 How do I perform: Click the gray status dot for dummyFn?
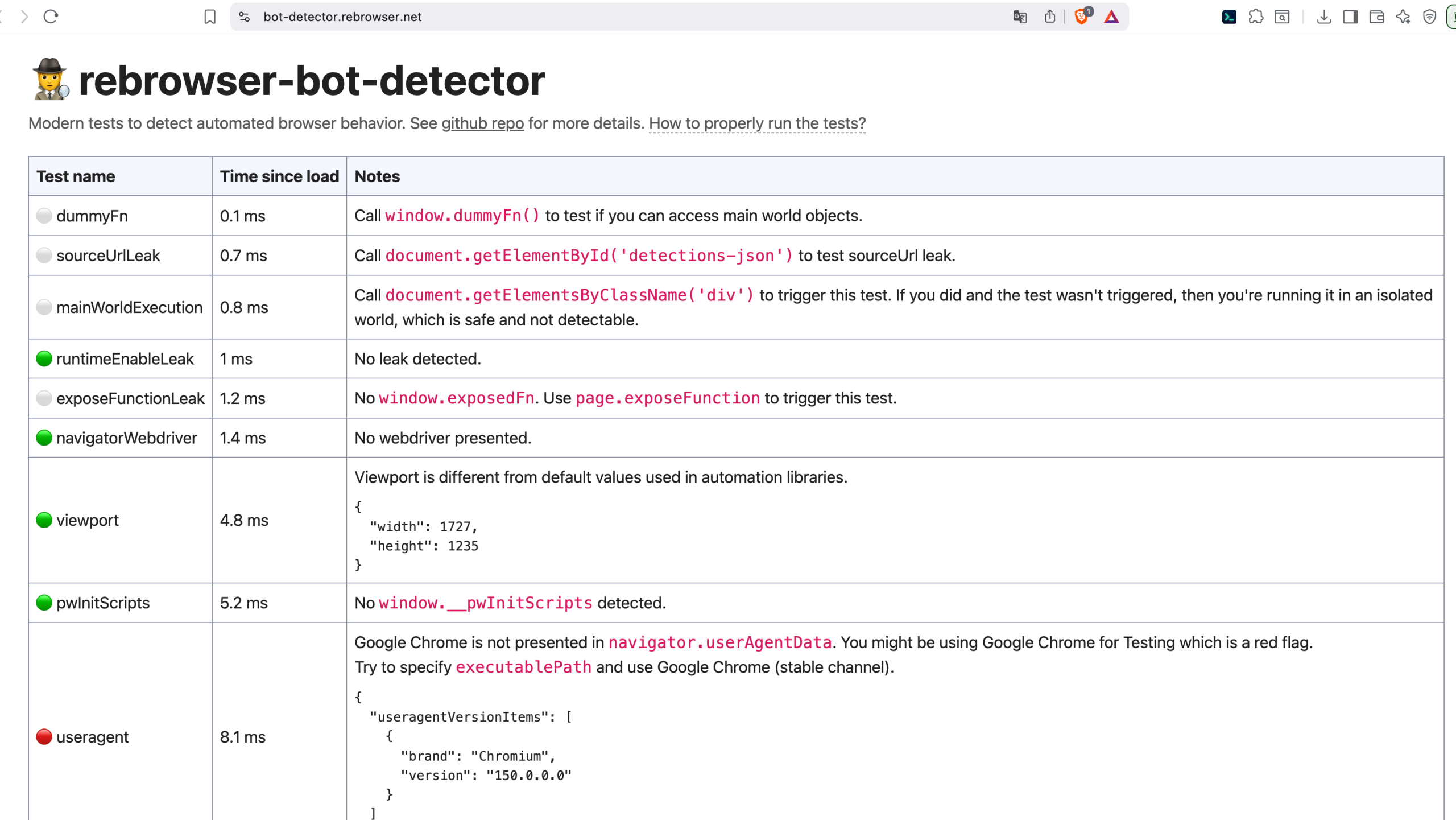[x=44, y=216]
